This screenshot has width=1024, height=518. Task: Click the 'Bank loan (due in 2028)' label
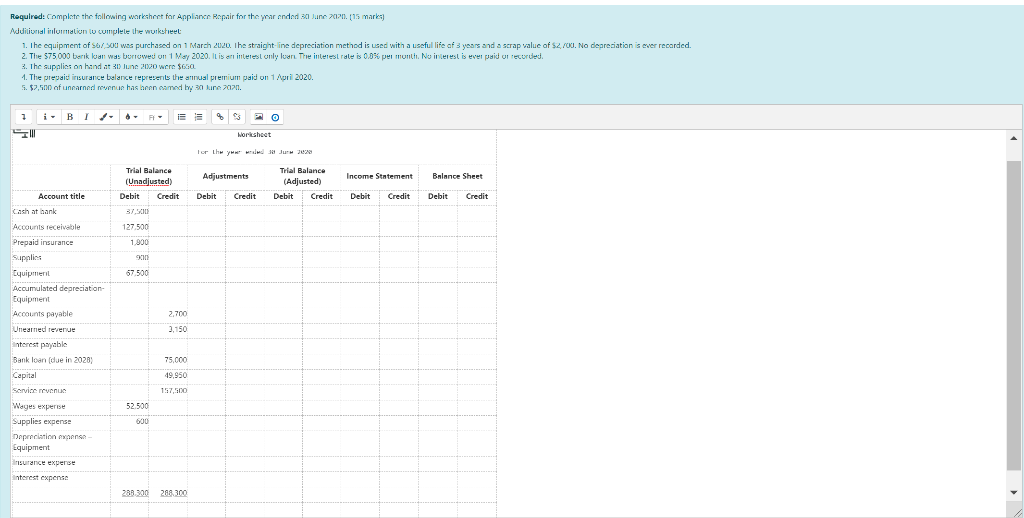pos(53,360)
